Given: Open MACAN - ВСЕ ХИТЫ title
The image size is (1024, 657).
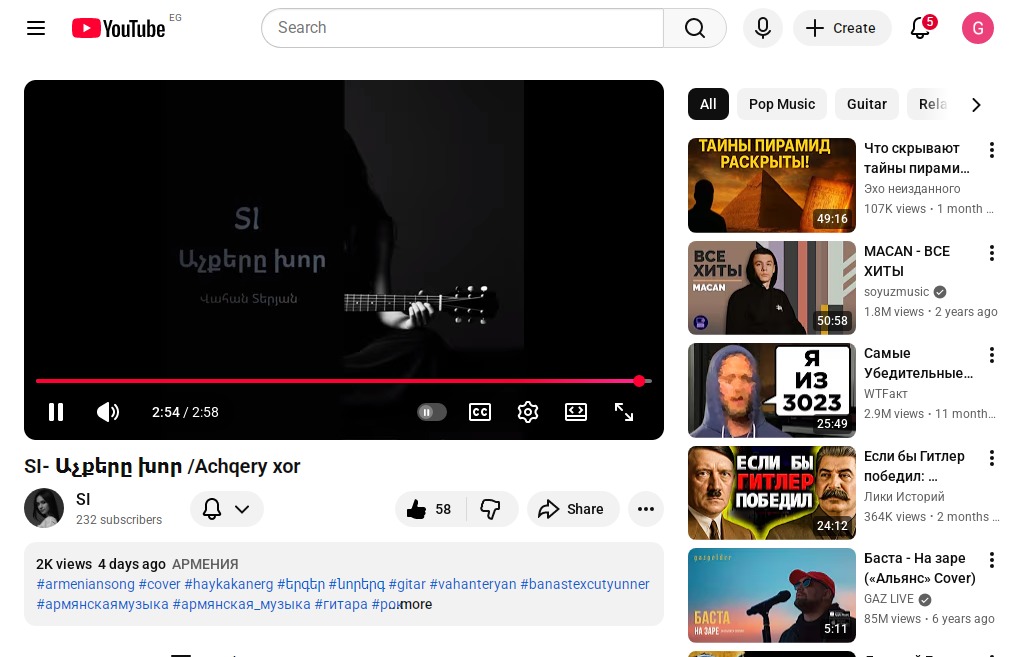Looking at the screenshot, I should tap(906, 261).
